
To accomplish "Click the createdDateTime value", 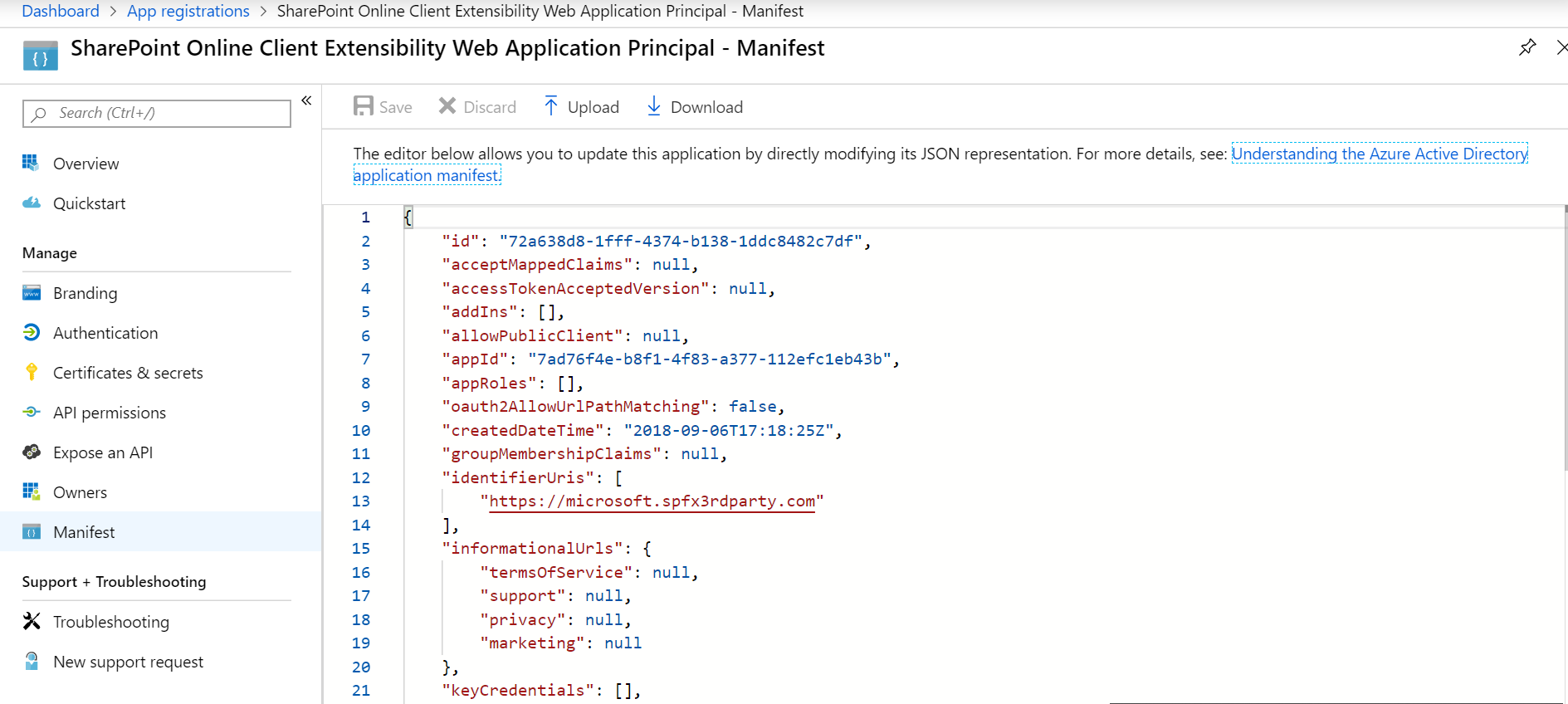I will (729, 431).
